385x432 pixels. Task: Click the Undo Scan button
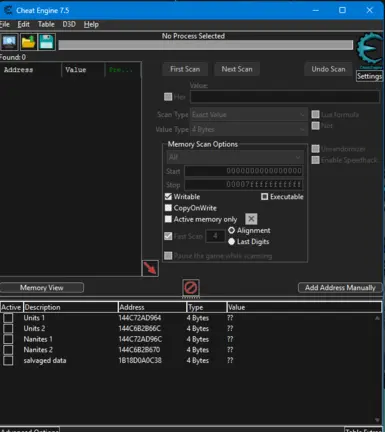[328, 69]
